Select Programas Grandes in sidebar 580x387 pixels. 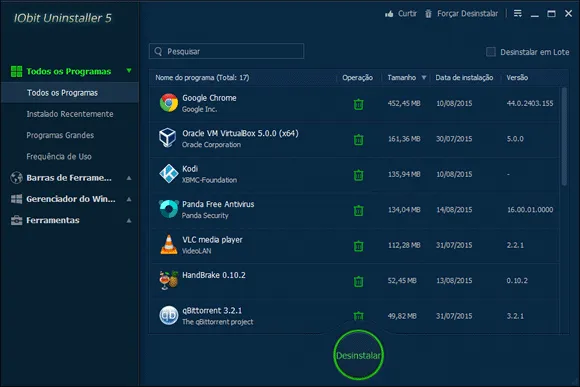(x=60, y=135)
